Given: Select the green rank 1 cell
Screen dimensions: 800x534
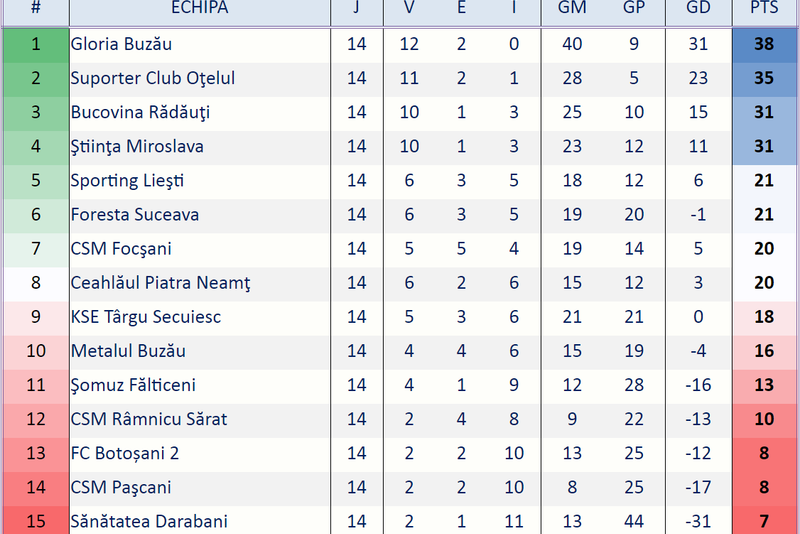Looking at the screenshot, I should pyautogui.click(x=36, y=44).
